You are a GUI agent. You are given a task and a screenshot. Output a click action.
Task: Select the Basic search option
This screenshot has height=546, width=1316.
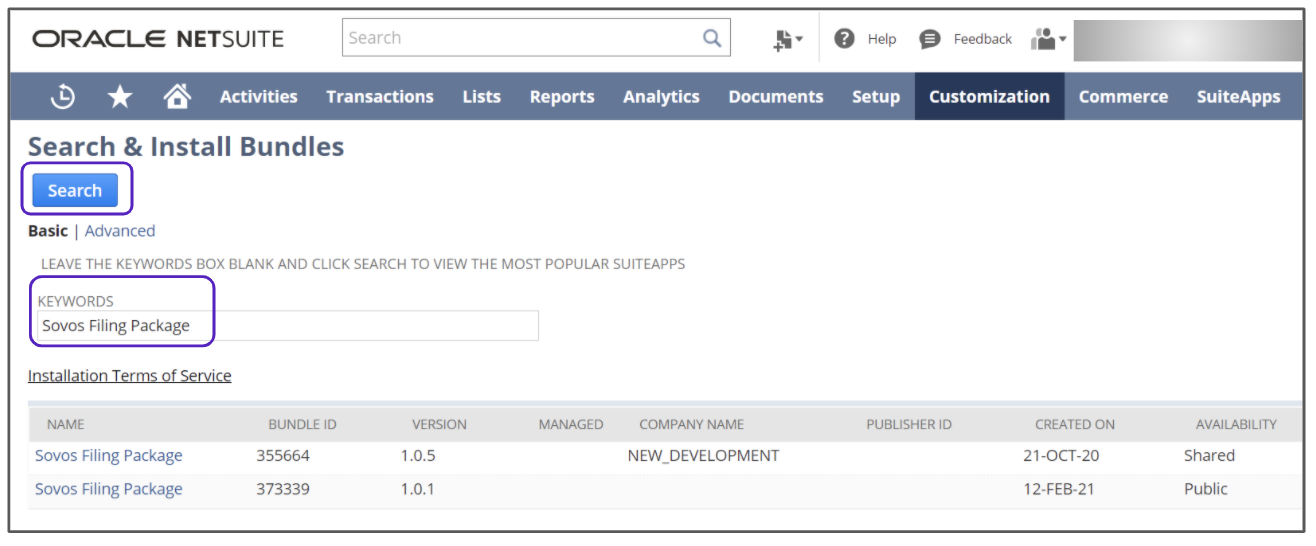click(x=48, y=231)
